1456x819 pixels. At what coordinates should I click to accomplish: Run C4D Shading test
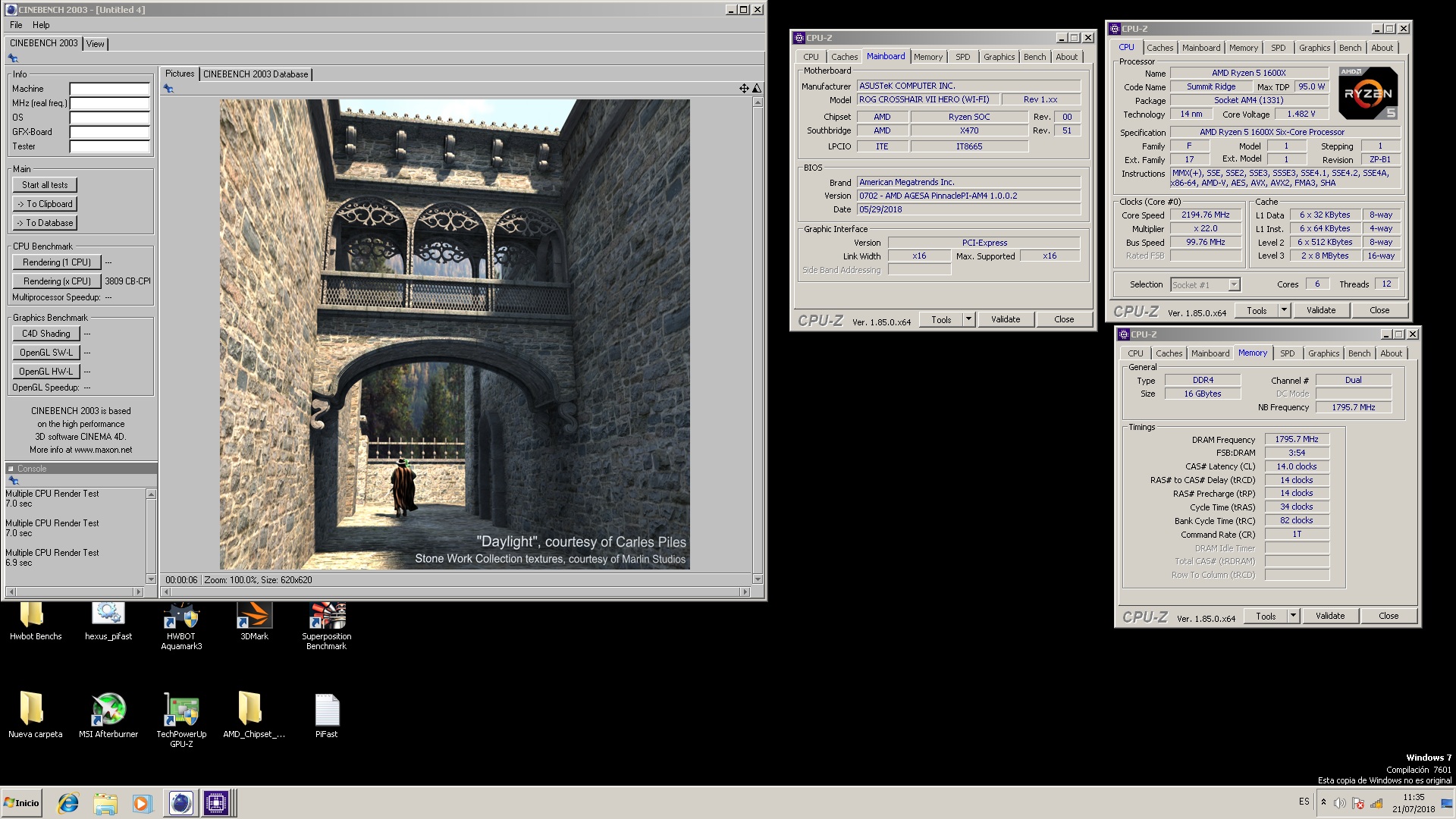tap(46, 334)
